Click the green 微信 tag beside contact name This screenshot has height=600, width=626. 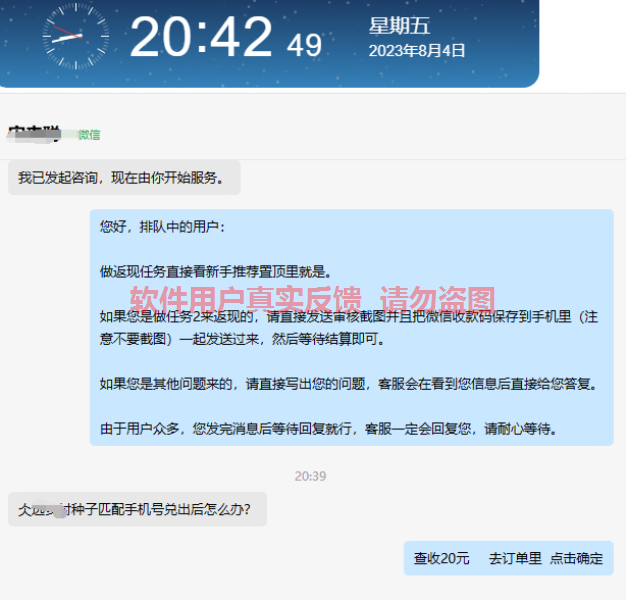pos(89,135)
